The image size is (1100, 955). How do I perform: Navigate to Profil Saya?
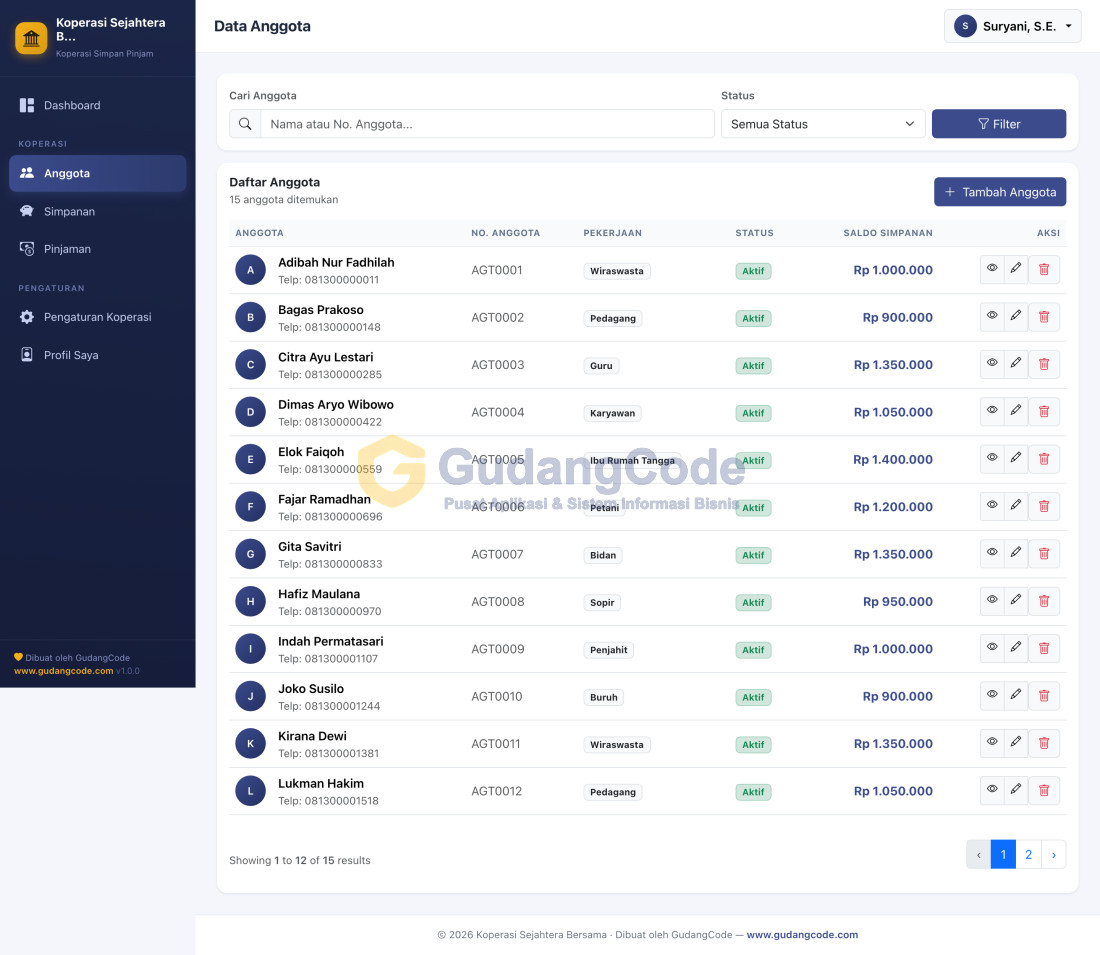coord(98,355)
